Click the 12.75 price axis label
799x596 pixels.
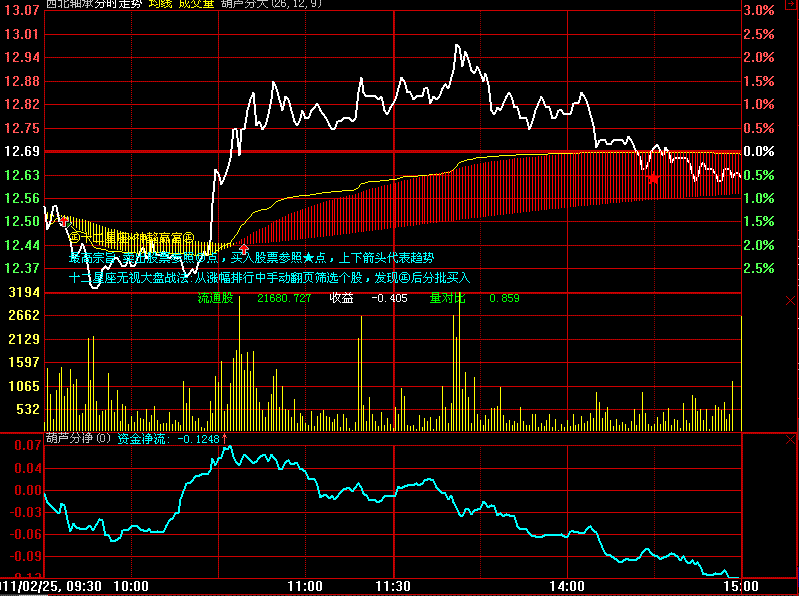(x=21, y=128)
